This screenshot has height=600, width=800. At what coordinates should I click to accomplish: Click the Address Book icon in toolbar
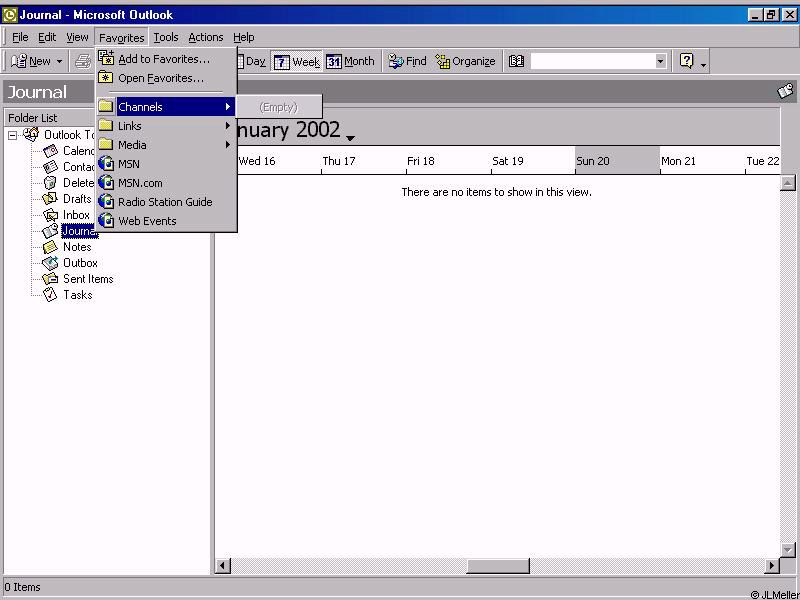point(516,61)
